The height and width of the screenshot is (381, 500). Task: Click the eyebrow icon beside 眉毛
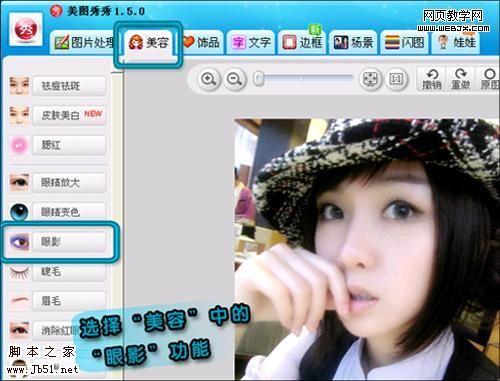19,301
